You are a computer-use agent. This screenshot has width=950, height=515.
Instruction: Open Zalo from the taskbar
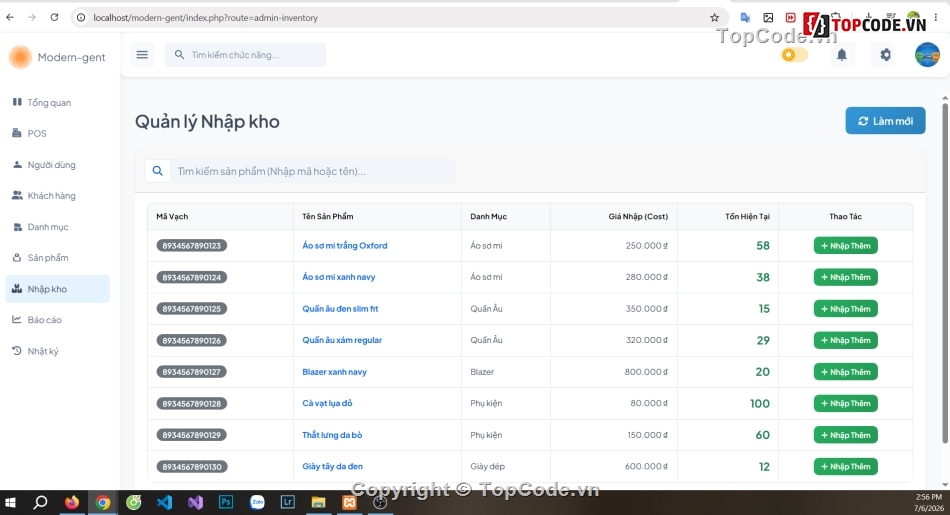point(257,502)
